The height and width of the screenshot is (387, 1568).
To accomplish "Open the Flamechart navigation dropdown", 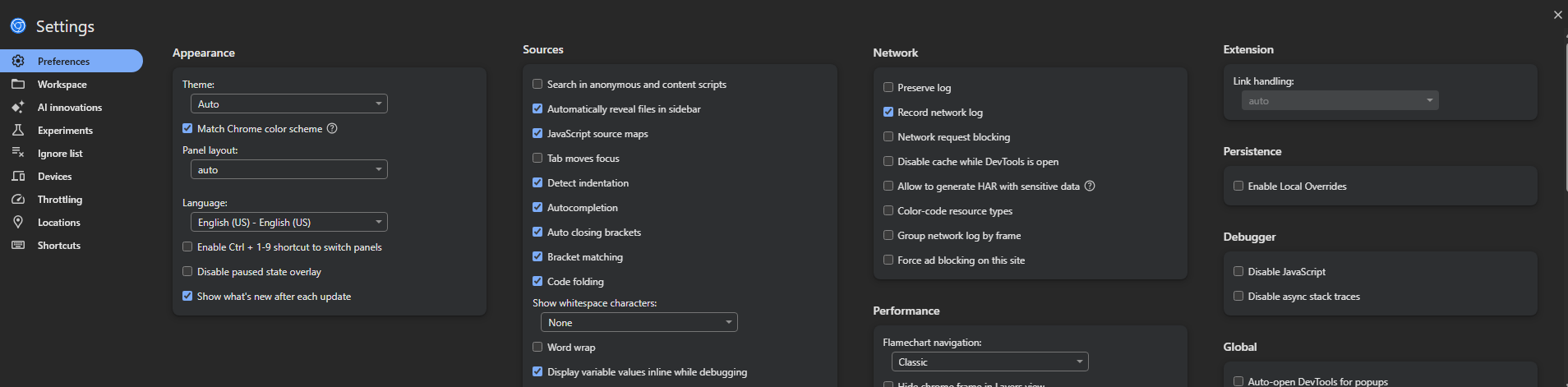I will click(x=989, y=362).
